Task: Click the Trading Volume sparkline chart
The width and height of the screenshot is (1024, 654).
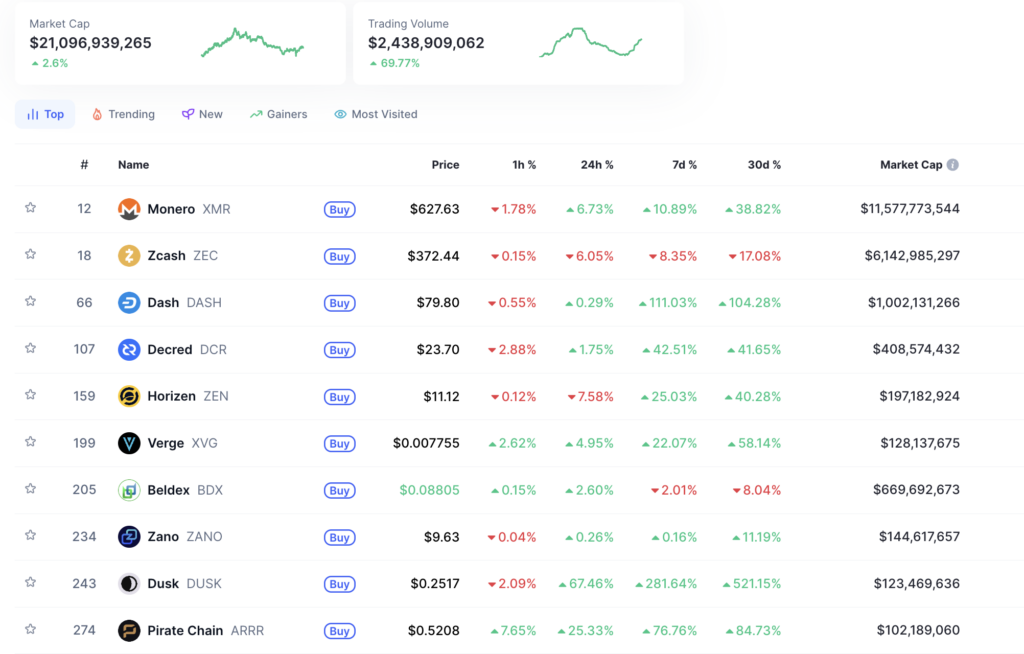Action: 591,43
